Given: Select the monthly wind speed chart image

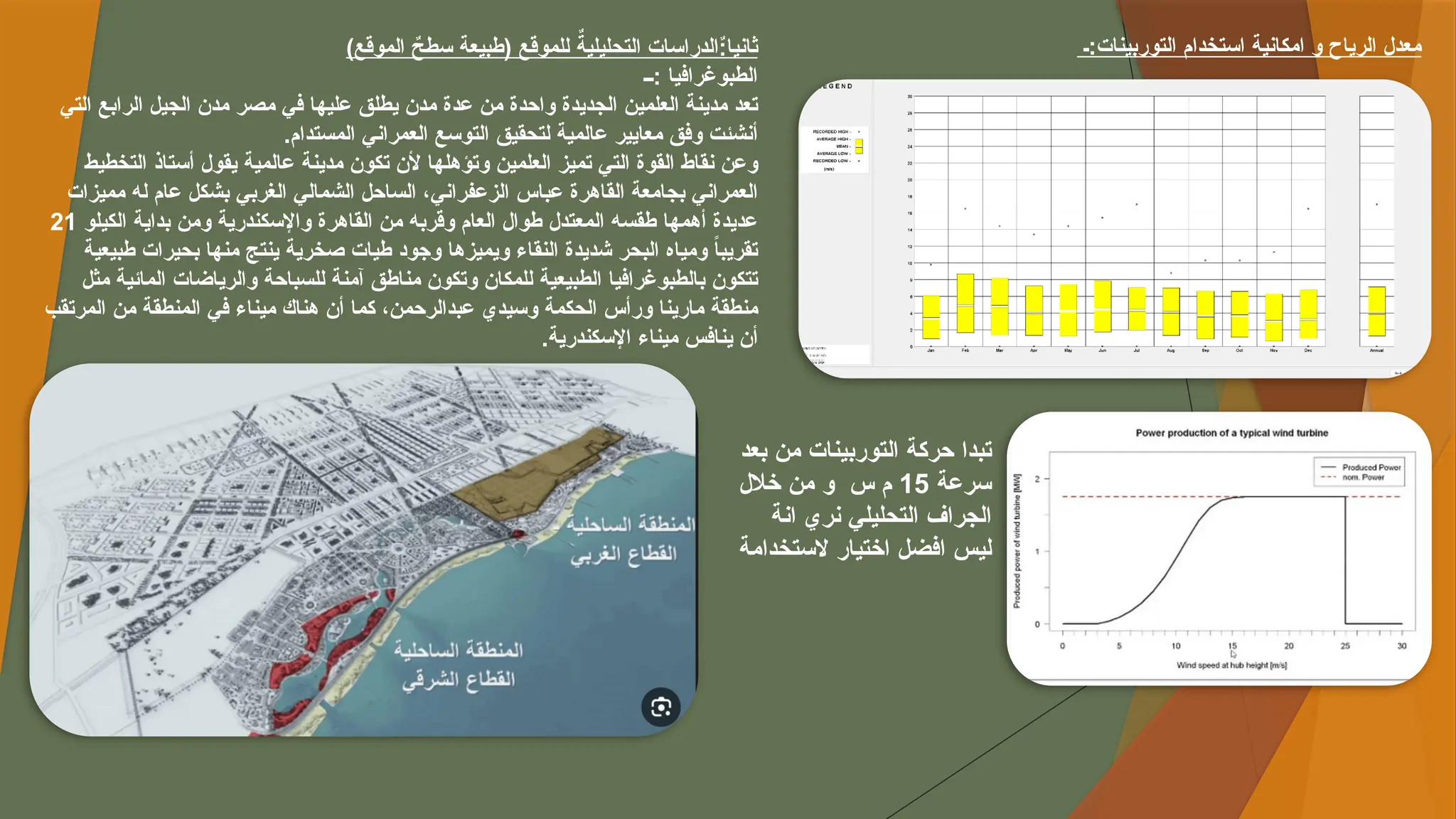Looking at the screenshot, I should coord(1114,228).
